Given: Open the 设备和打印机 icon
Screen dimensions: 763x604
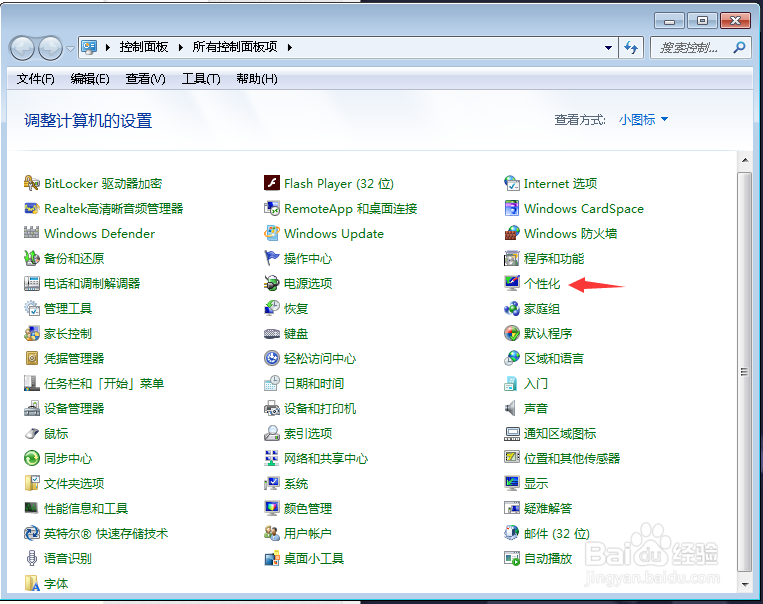Looking at the screenshot, I should tap(272, 408).
